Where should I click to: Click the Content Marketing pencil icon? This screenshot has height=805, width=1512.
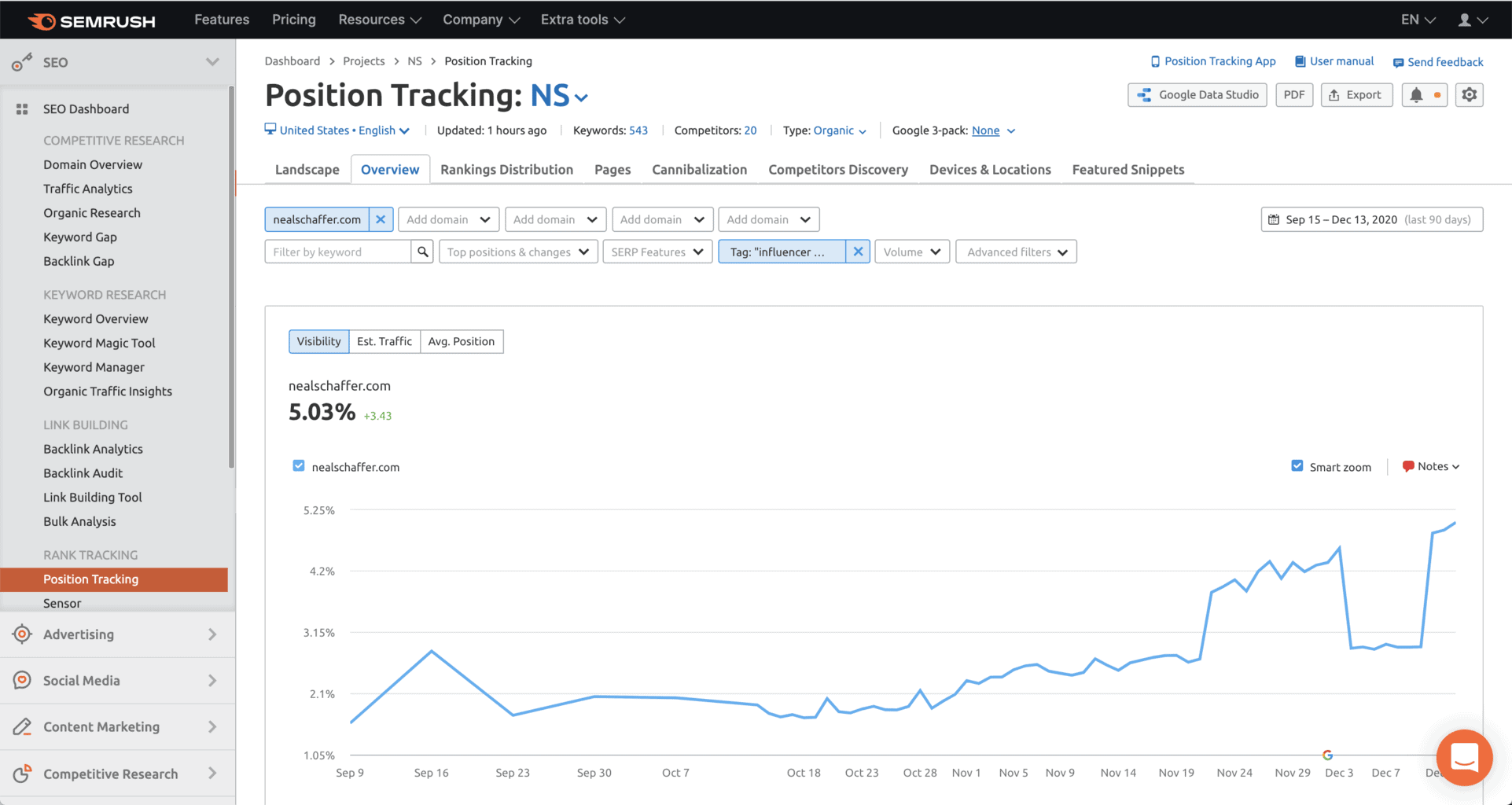pos(22,726)
